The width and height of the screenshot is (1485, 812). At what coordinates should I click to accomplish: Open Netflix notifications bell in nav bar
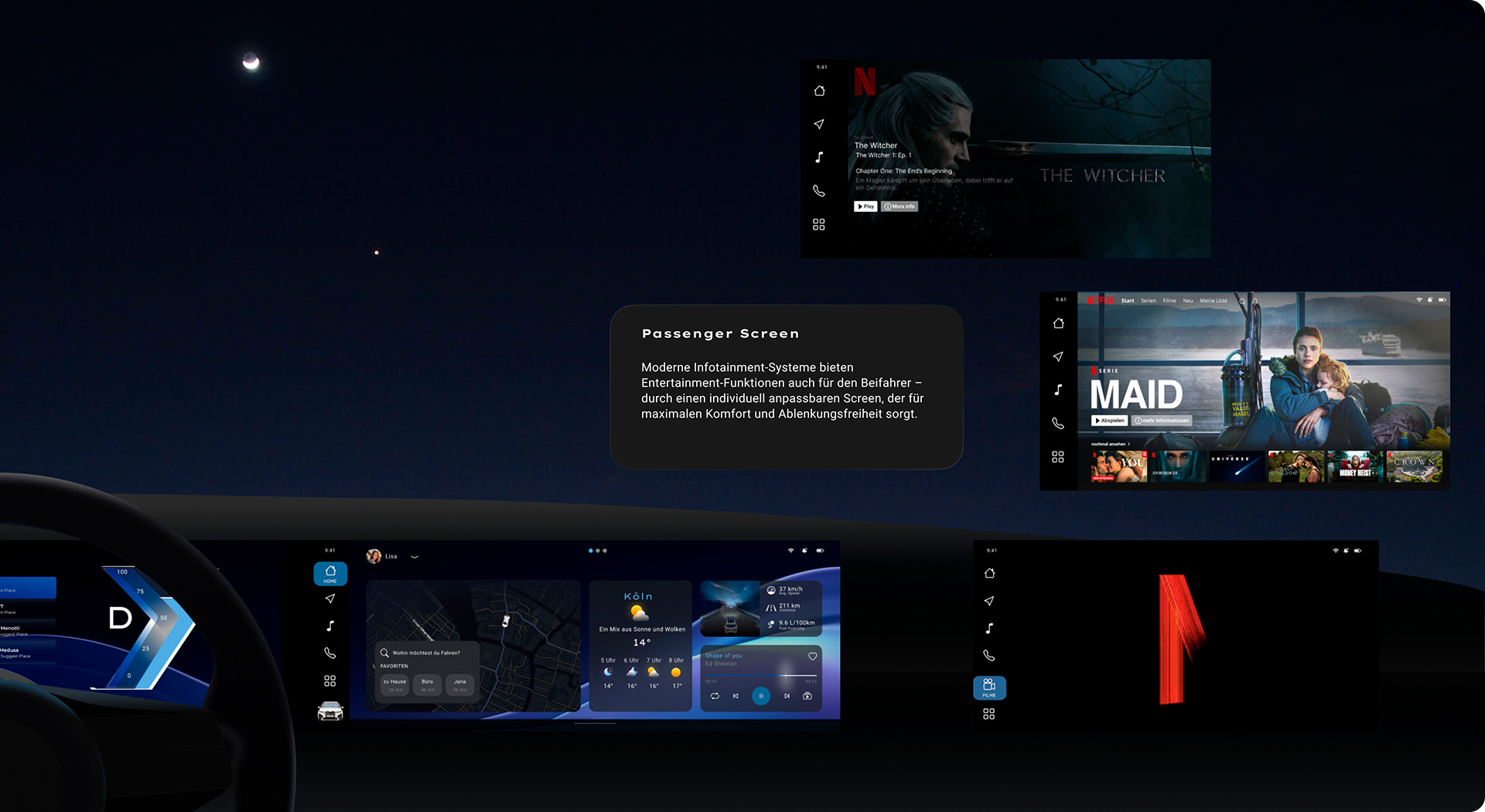1255,301
